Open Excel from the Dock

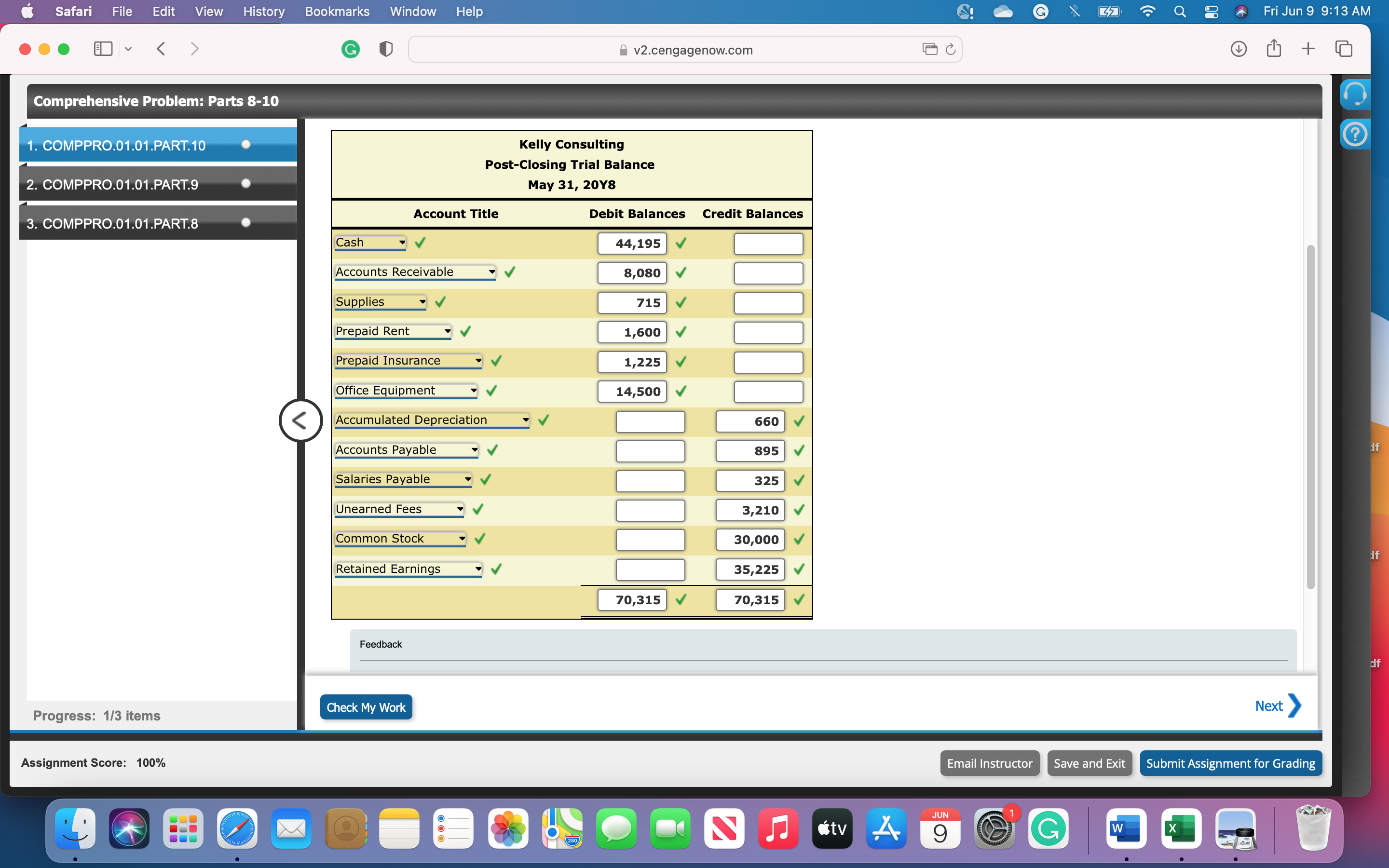pyautogui.click(x=1181, y=828)
